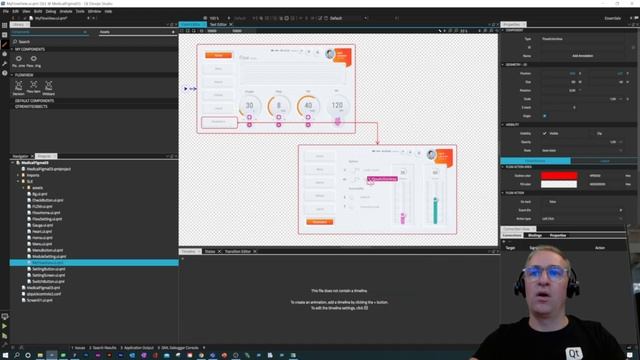Select the lower flow item screen on canvas
This screenshot has width=640, height=360.
[x=377, y=189]
